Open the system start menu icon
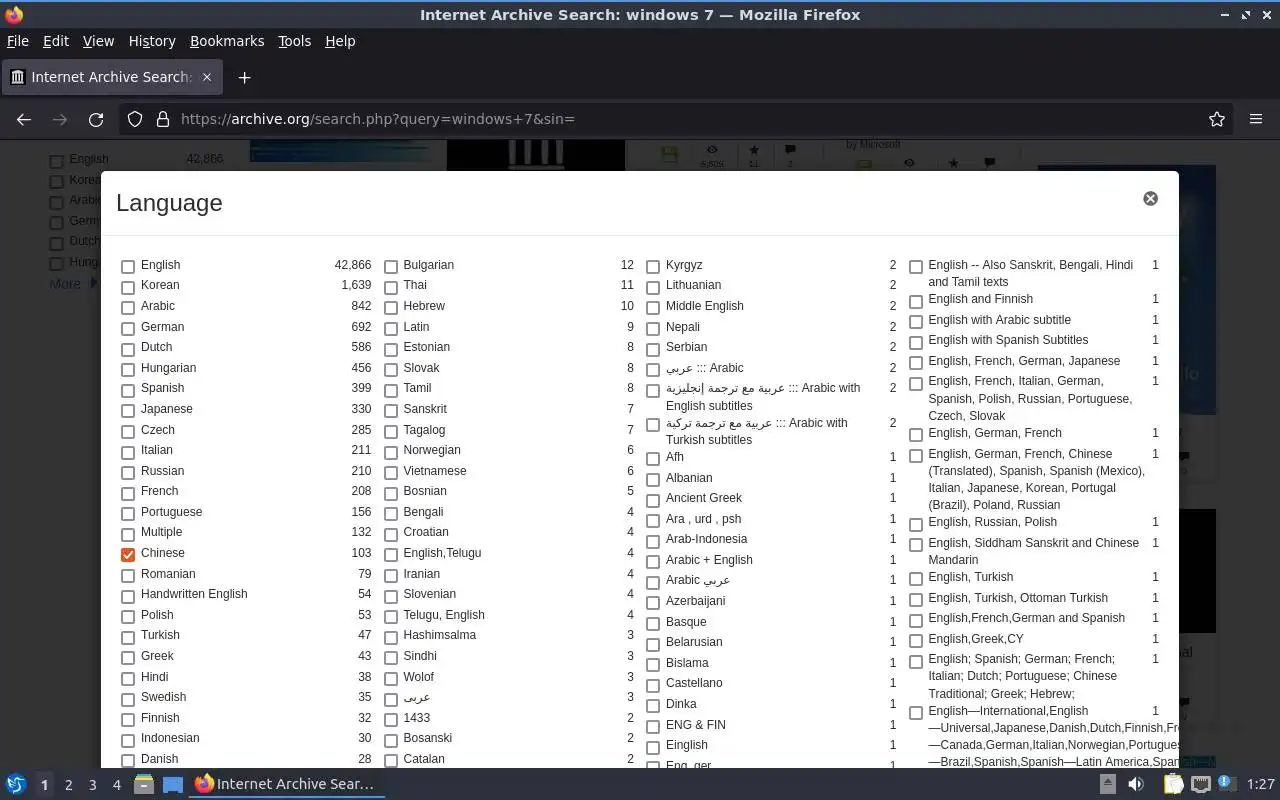 tap(15, 784)
